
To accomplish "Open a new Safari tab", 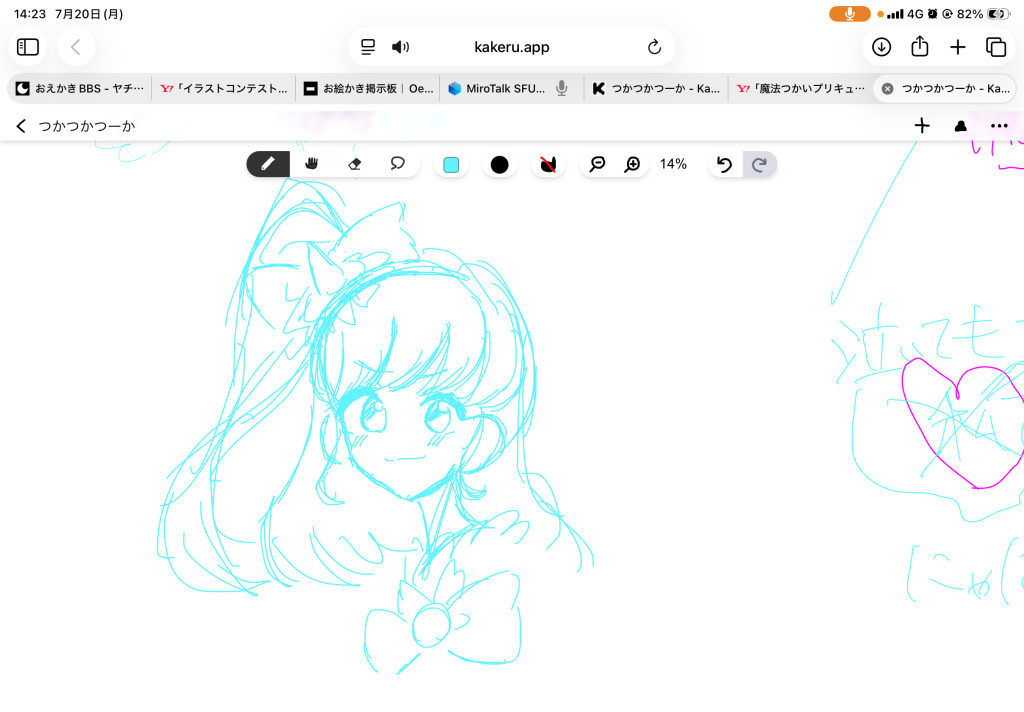I will point(957,47).
